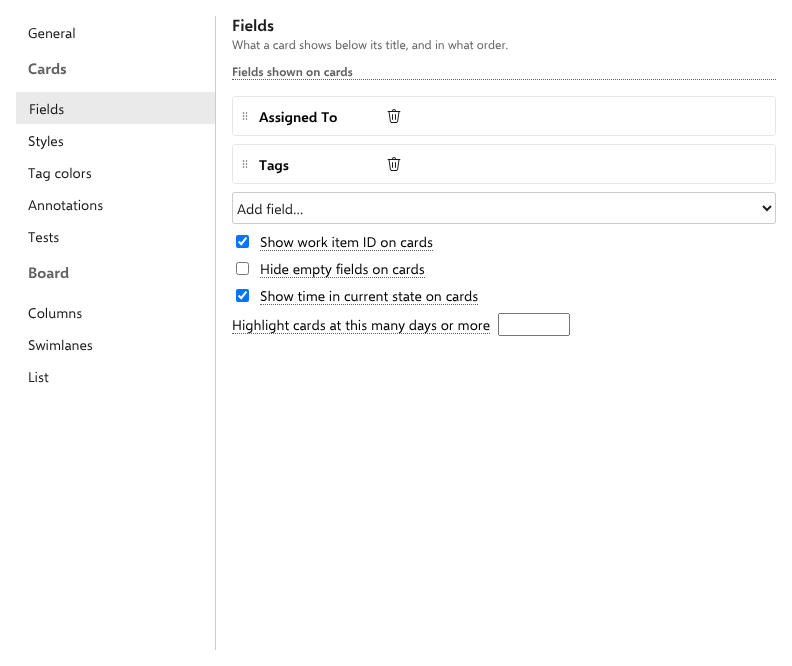The width and height of the screenshot is (792, 666).
Task: Select the Fields settings page
Action: point(116,108)
